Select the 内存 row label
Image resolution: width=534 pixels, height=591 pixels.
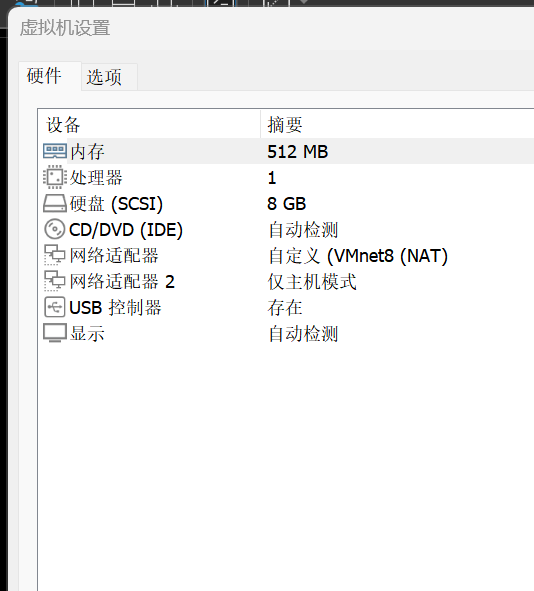pos(87,152)
